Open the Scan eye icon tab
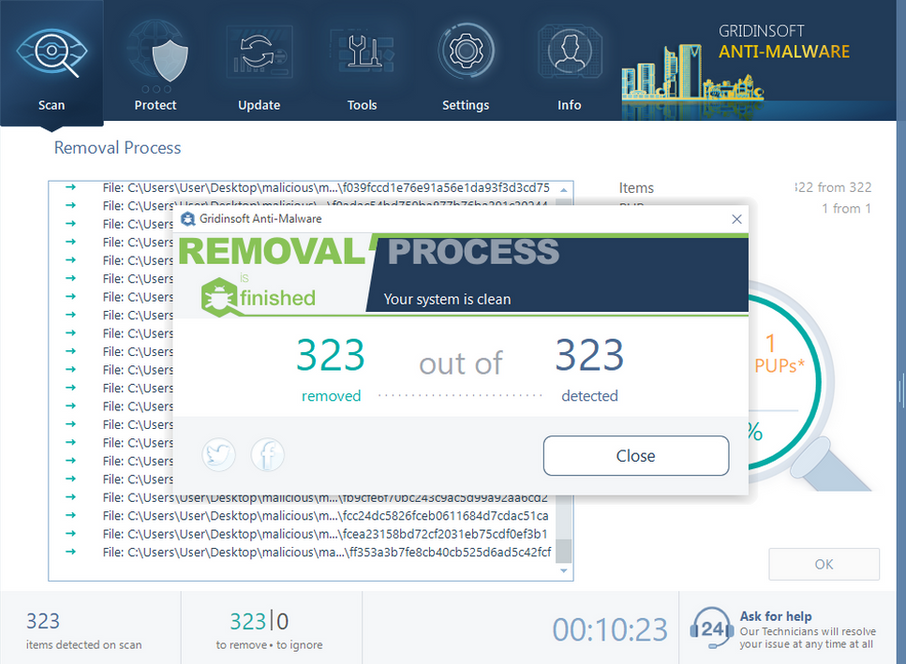The image size is (906, 664). pyautogui.click(x=51, y=62)
